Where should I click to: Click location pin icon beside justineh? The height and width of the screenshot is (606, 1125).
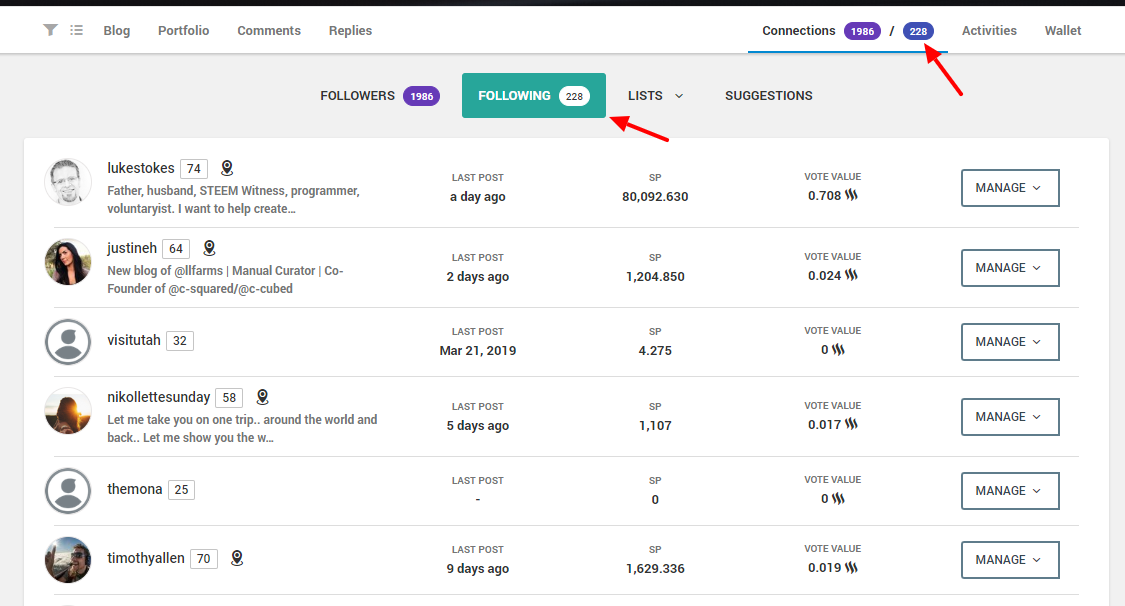click(x=209, y=248)
